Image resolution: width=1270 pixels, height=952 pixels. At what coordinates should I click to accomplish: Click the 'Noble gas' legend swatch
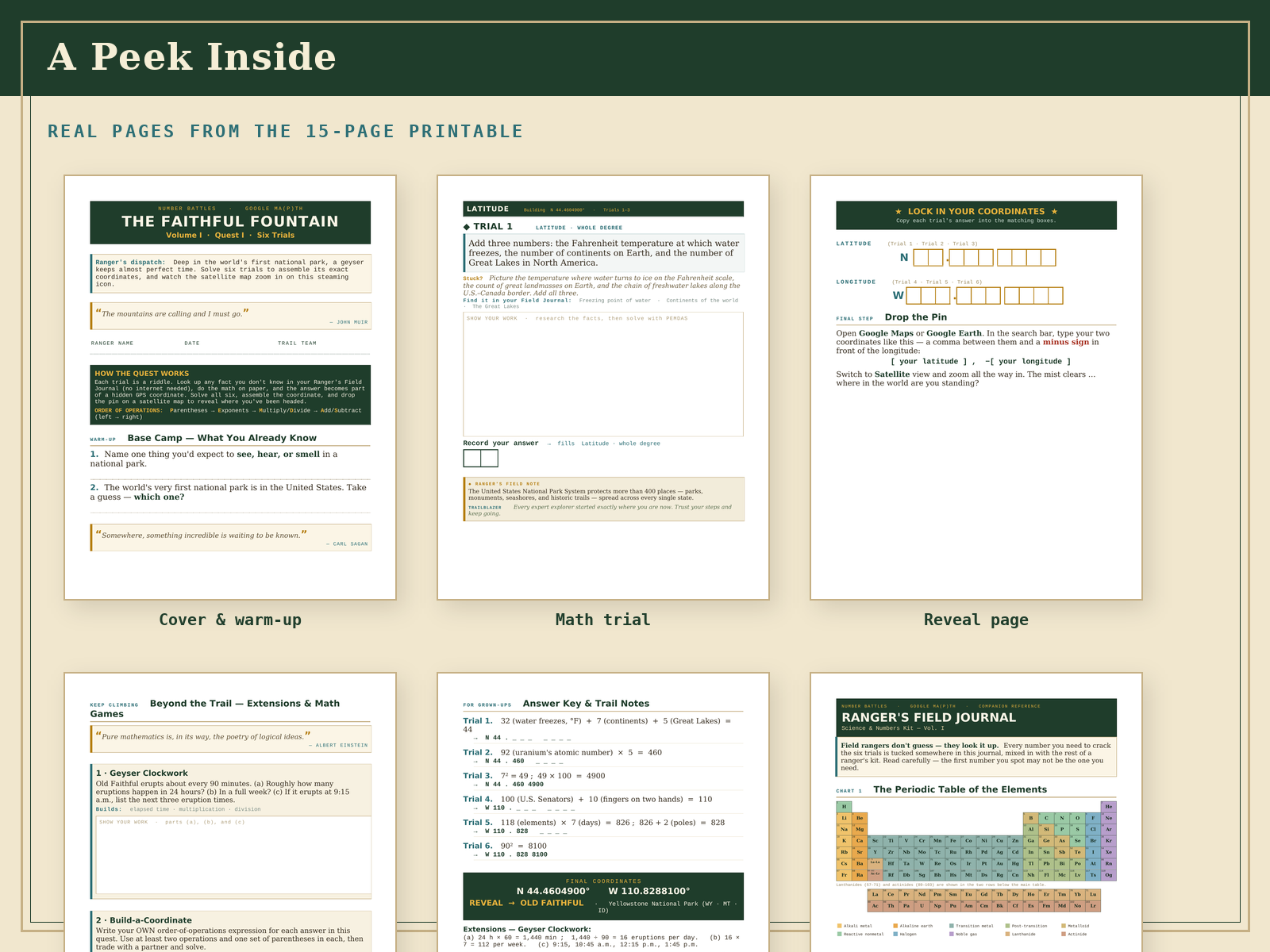[952, 934]
